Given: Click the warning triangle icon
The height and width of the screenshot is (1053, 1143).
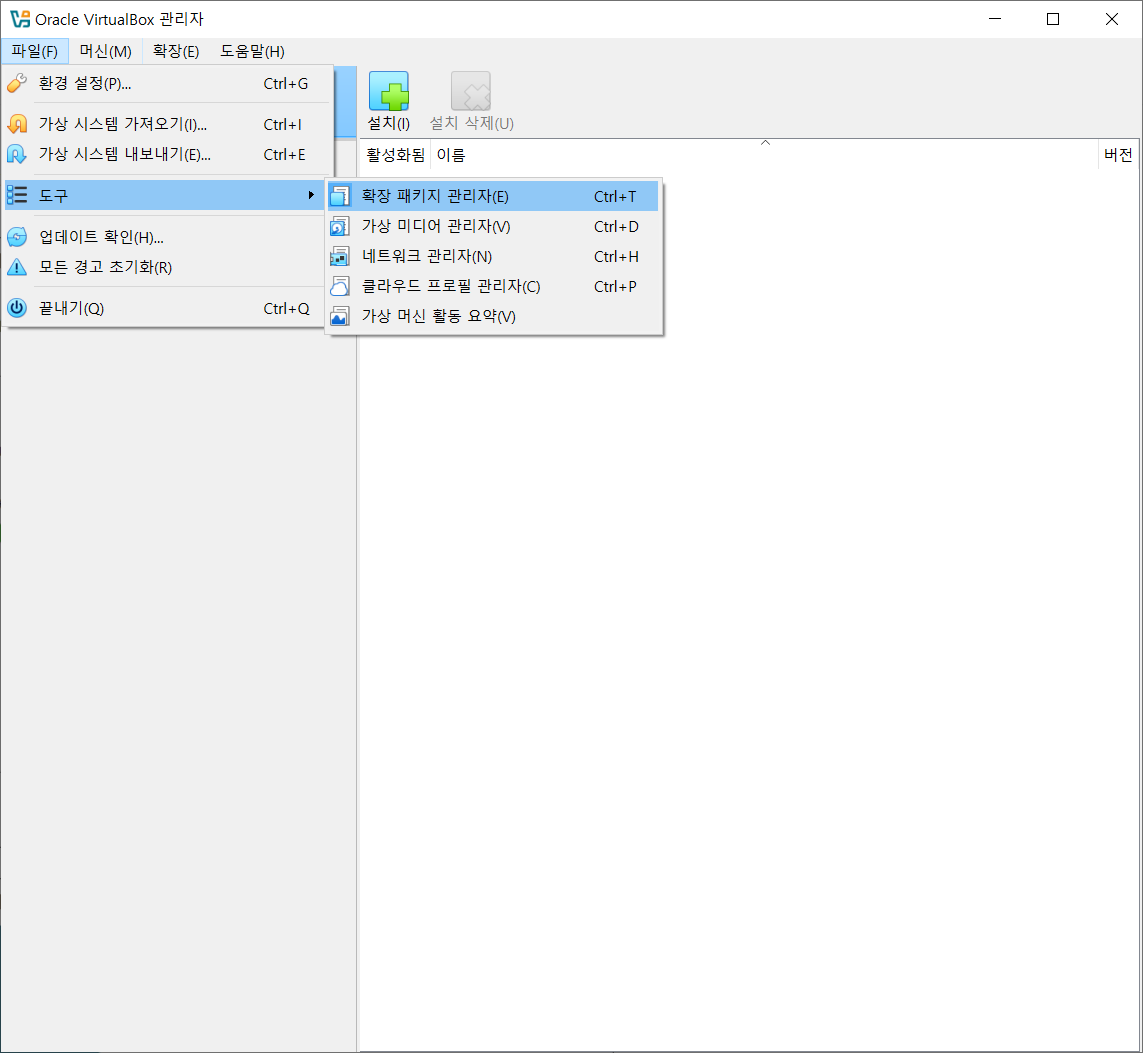Looking at the screenshot, I should (17, 267).
